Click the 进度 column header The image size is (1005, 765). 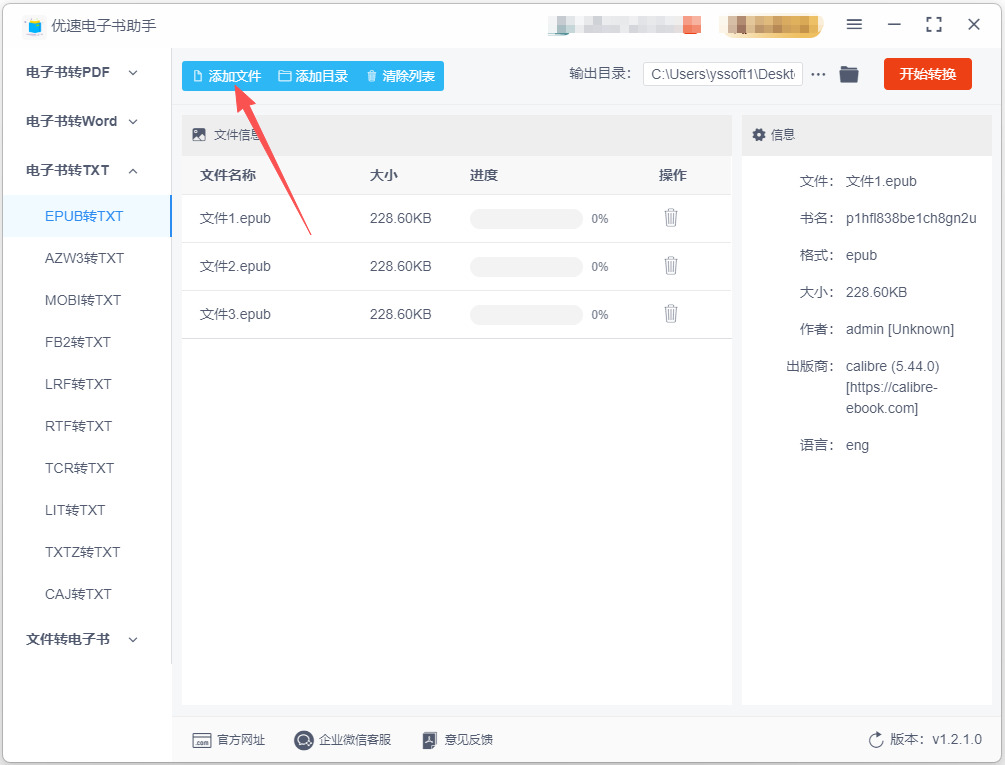pyautogui.click(x=483, y=175)
